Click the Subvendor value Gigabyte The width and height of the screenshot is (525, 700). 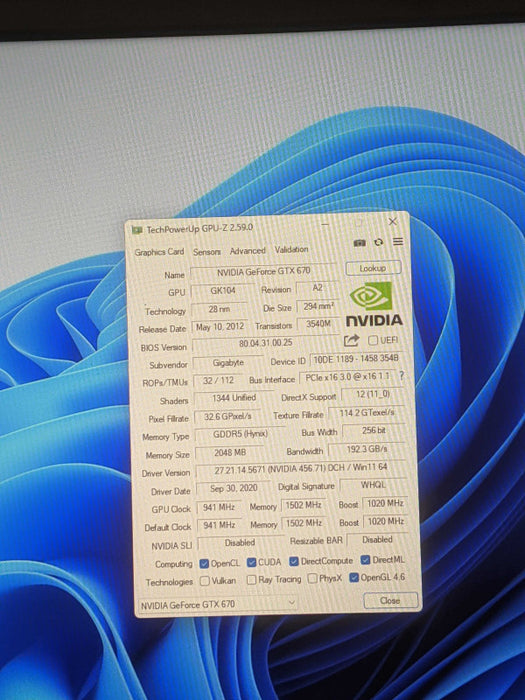click(228, 362)
